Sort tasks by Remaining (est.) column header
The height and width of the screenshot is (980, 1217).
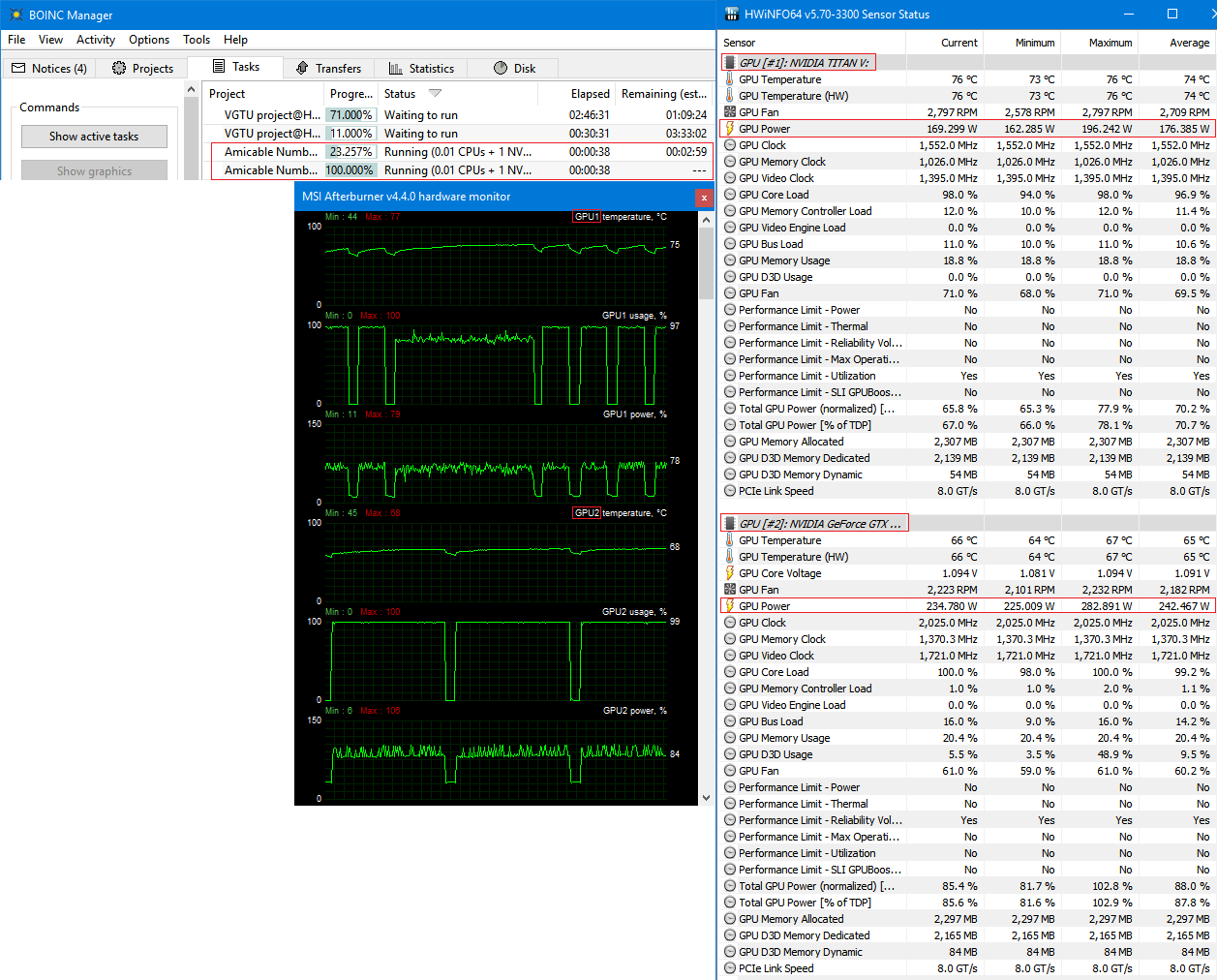pos(664,94)
